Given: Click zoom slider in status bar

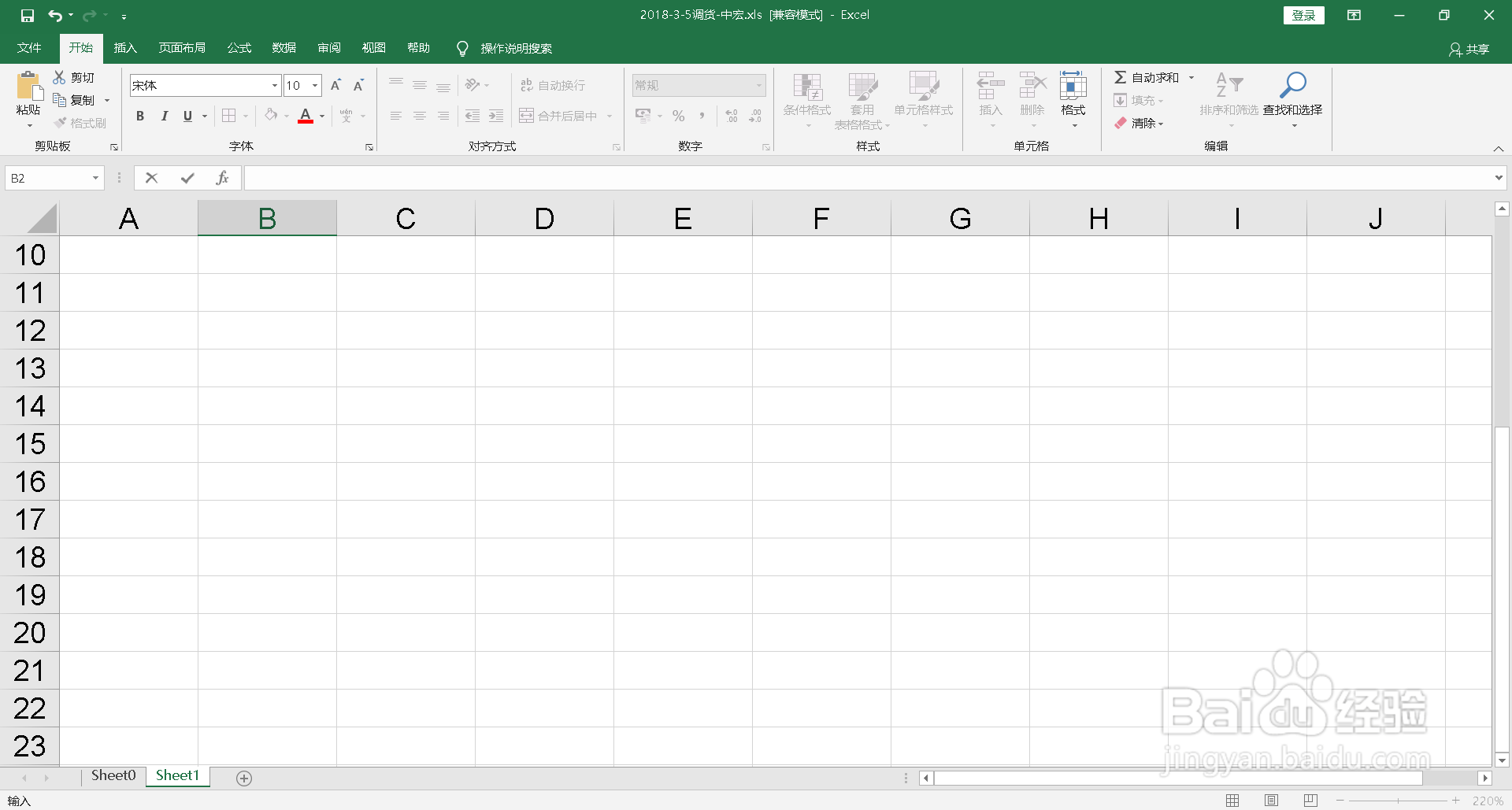Looking at the screenshot, I should (x=1398, y=801).
